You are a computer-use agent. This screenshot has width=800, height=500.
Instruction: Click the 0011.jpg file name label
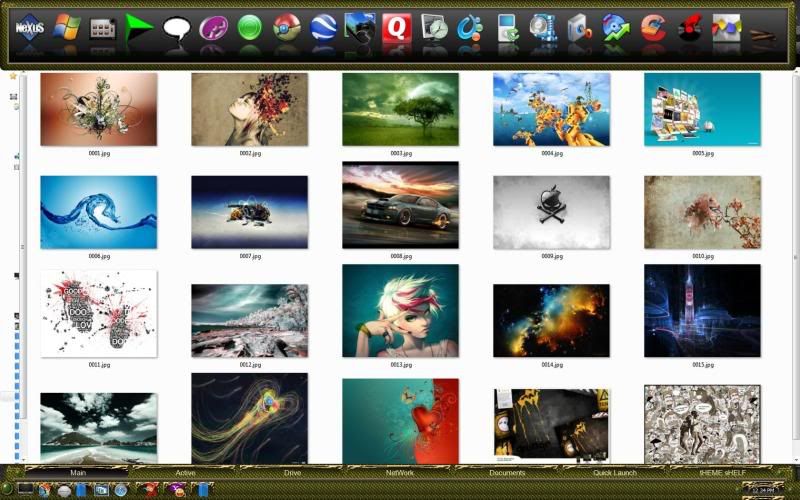pyautogui.click(x=99, y=365)
